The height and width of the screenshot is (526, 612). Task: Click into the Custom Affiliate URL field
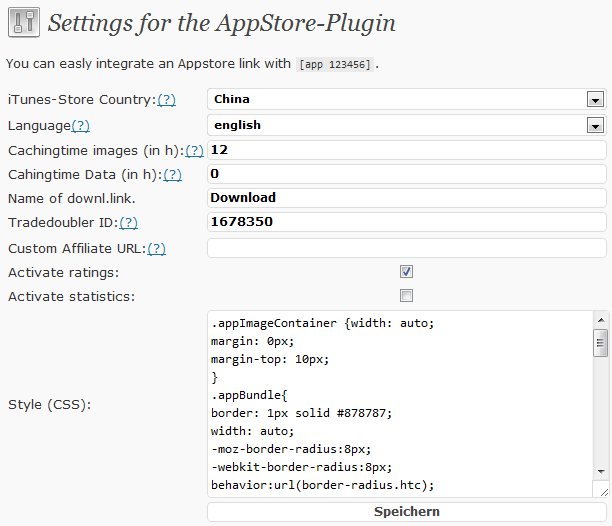click(x=407, y=248)
